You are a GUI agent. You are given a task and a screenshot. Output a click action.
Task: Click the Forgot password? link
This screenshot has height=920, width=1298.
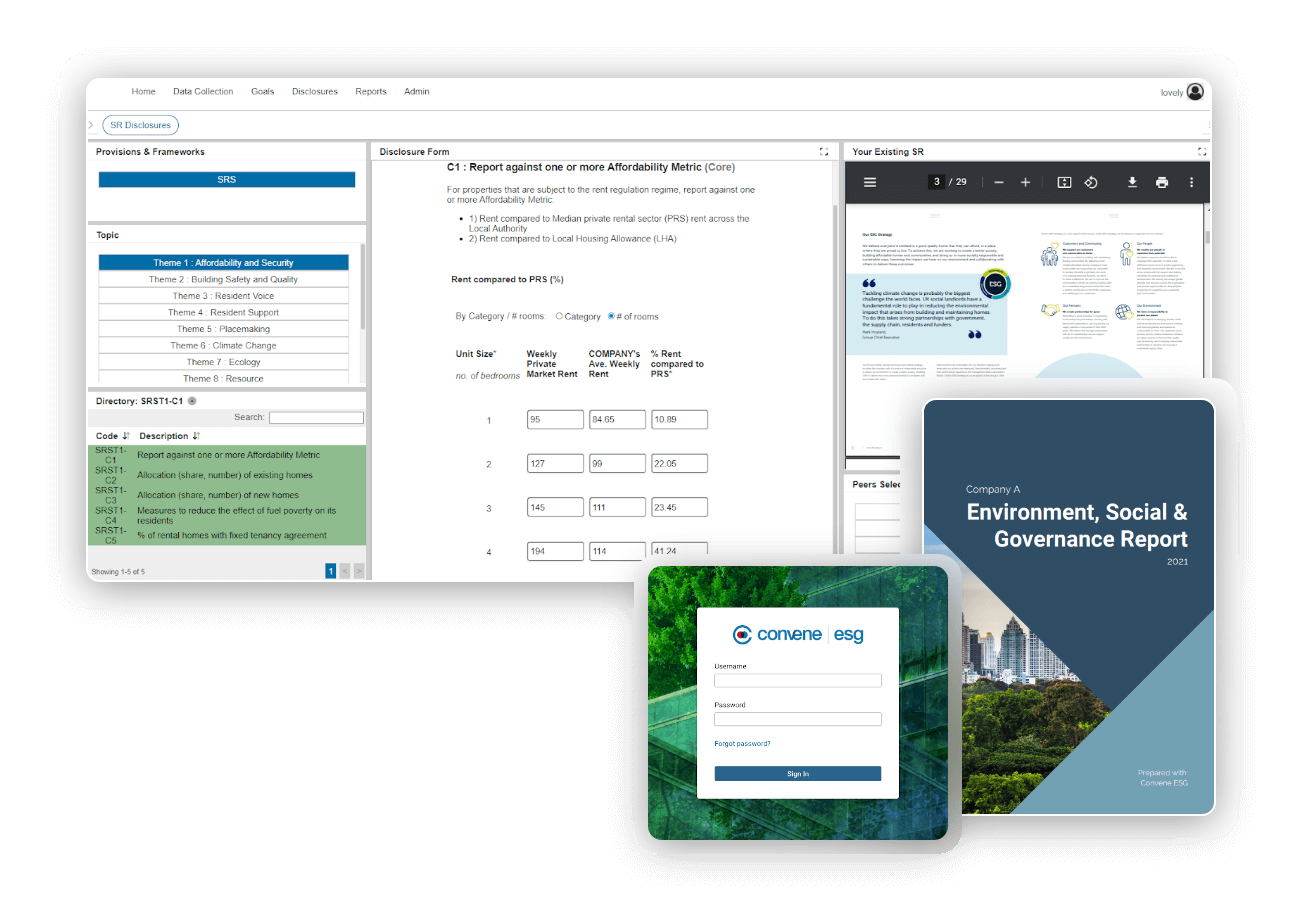(x=742, y=744)
